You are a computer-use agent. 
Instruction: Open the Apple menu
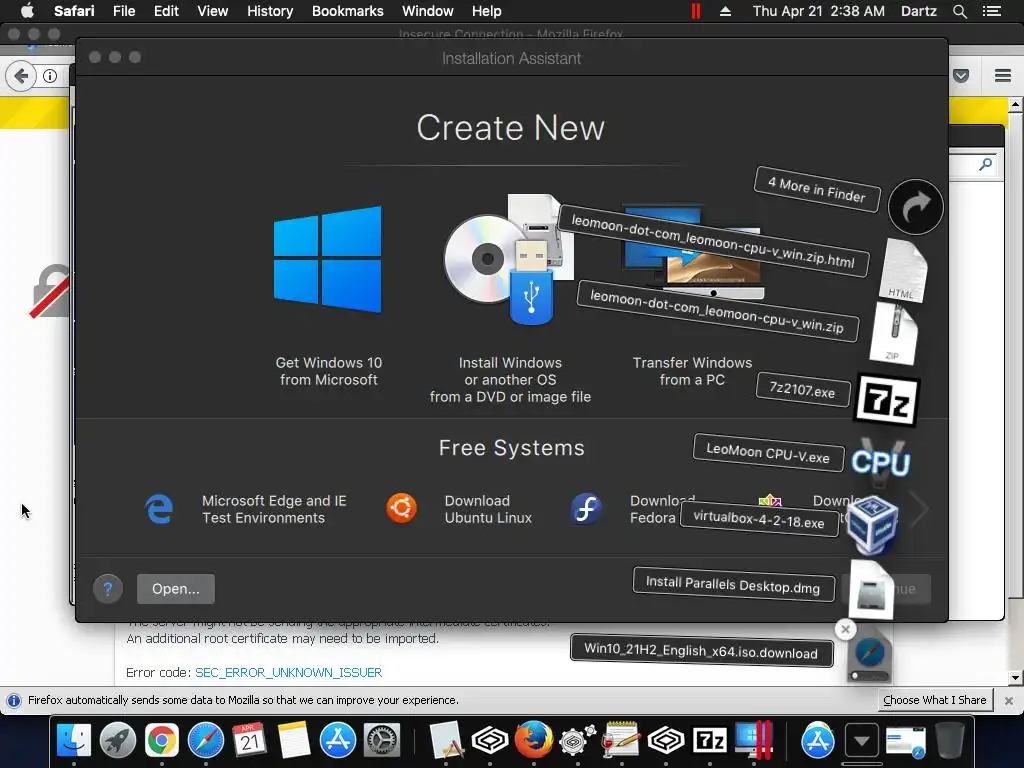point(27,11)
